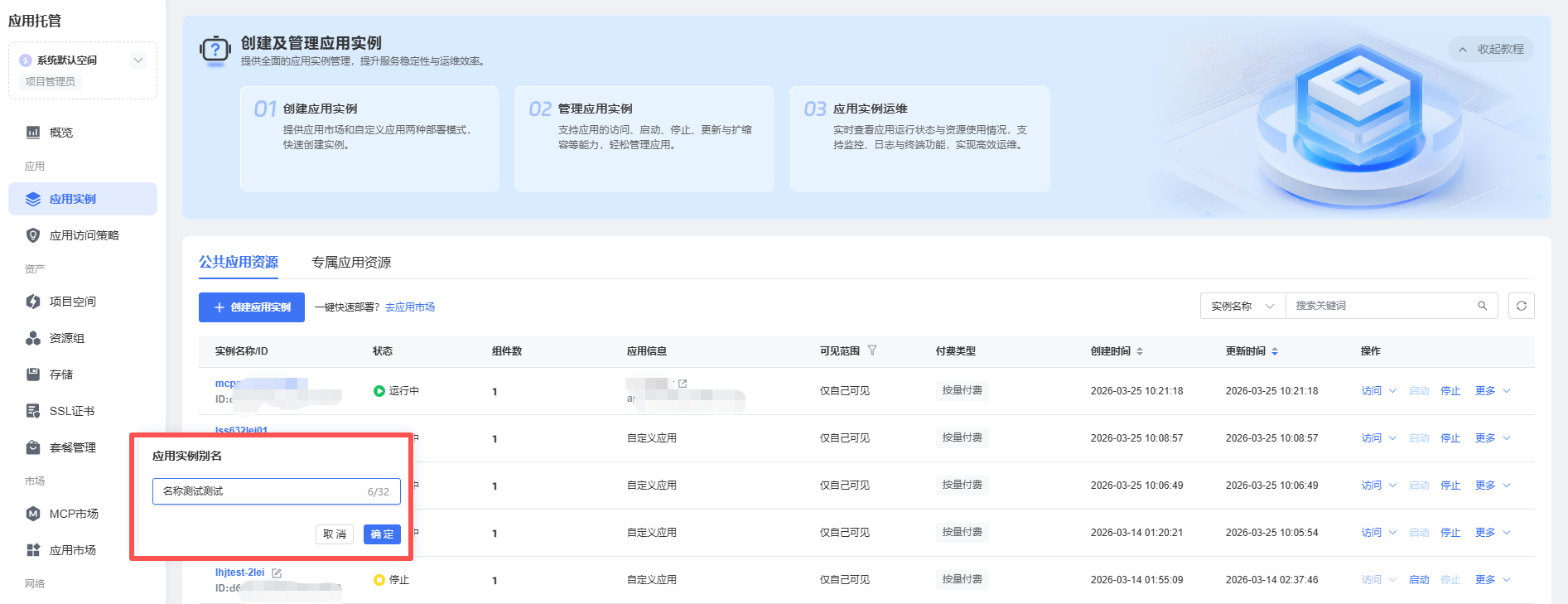Collapse the tutorial with 收起教程
Screen dimensions: 1568x604
click(x=1491, y=49)
